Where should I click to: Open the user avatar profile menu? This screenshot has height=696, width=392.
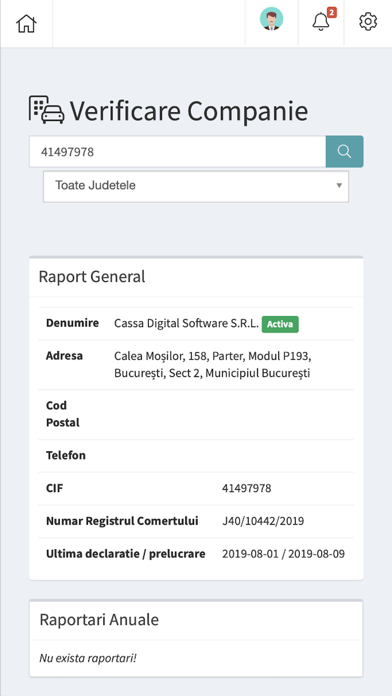click(x=271, y=19)
